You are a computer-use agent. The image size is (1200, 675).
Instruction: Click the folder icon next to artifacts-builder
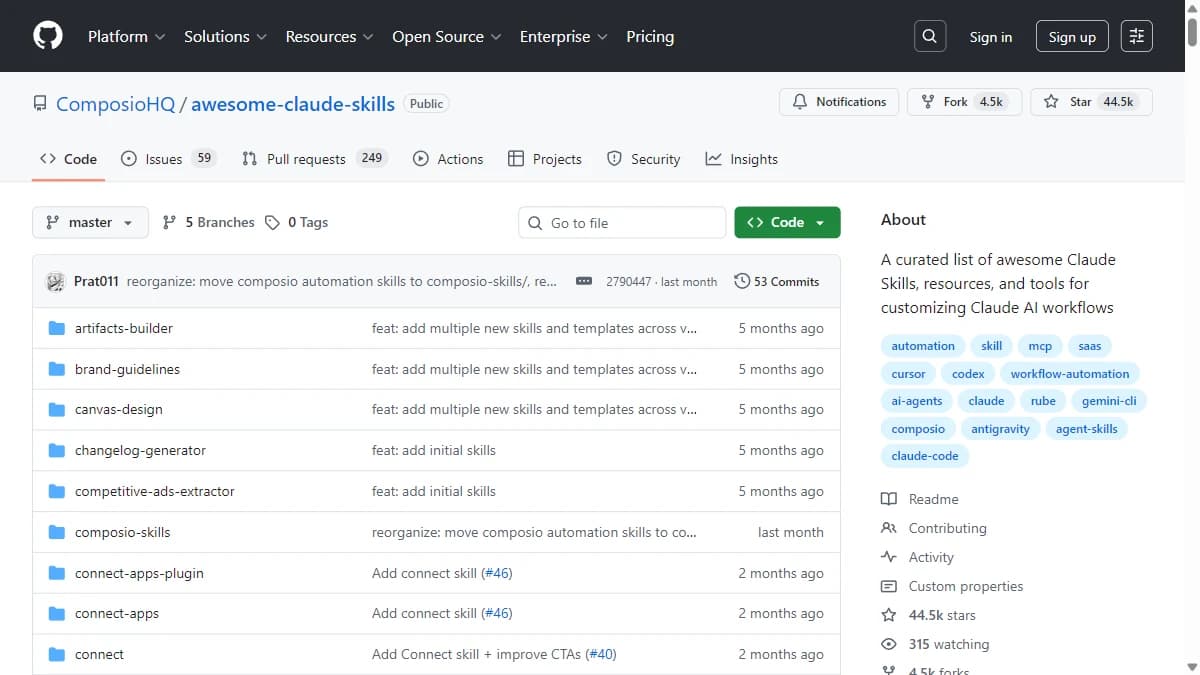coord(57,328)
